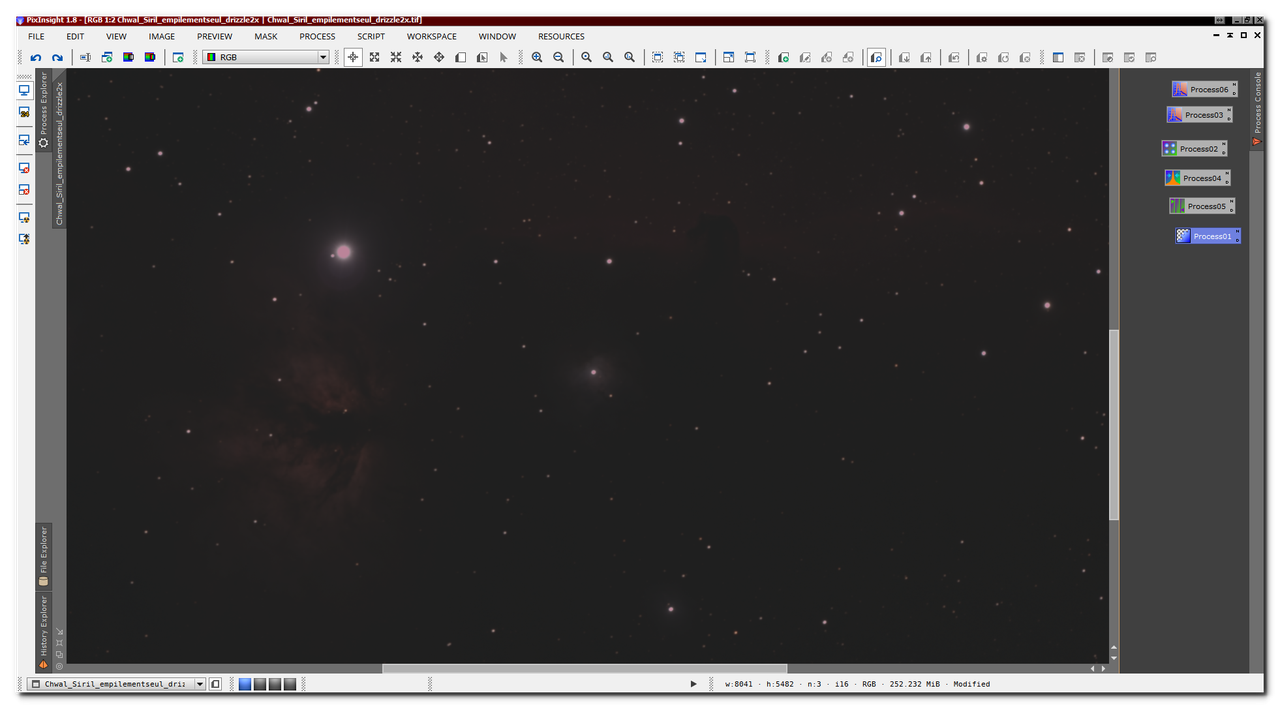
Task: Open the MASK menu
Action: pyautogui.click(x=266, y=36)
